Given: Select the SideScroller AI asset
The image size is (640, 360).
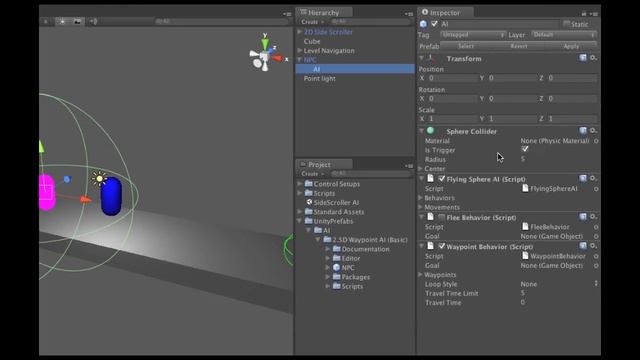Looking at the screenshot, I should coord(336,202).
